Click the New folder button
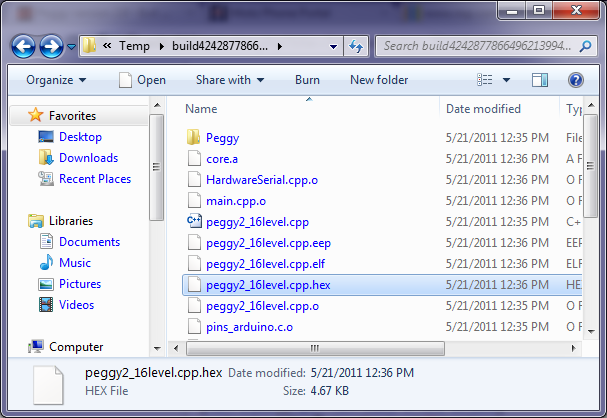Viewport: 607px width, 418px height. click(x=379, y=80)
